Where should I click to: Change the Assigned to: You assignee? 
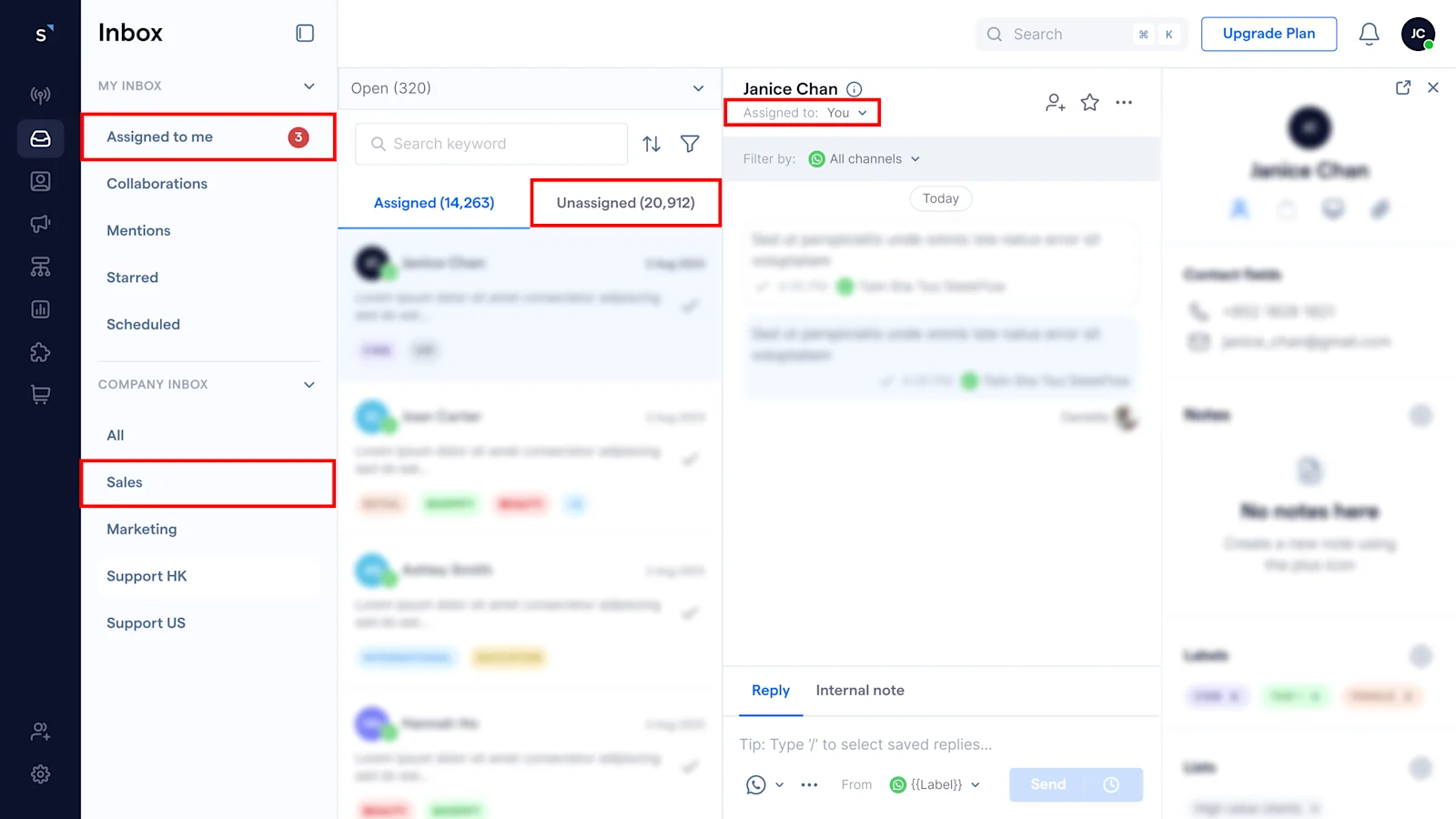844,113
